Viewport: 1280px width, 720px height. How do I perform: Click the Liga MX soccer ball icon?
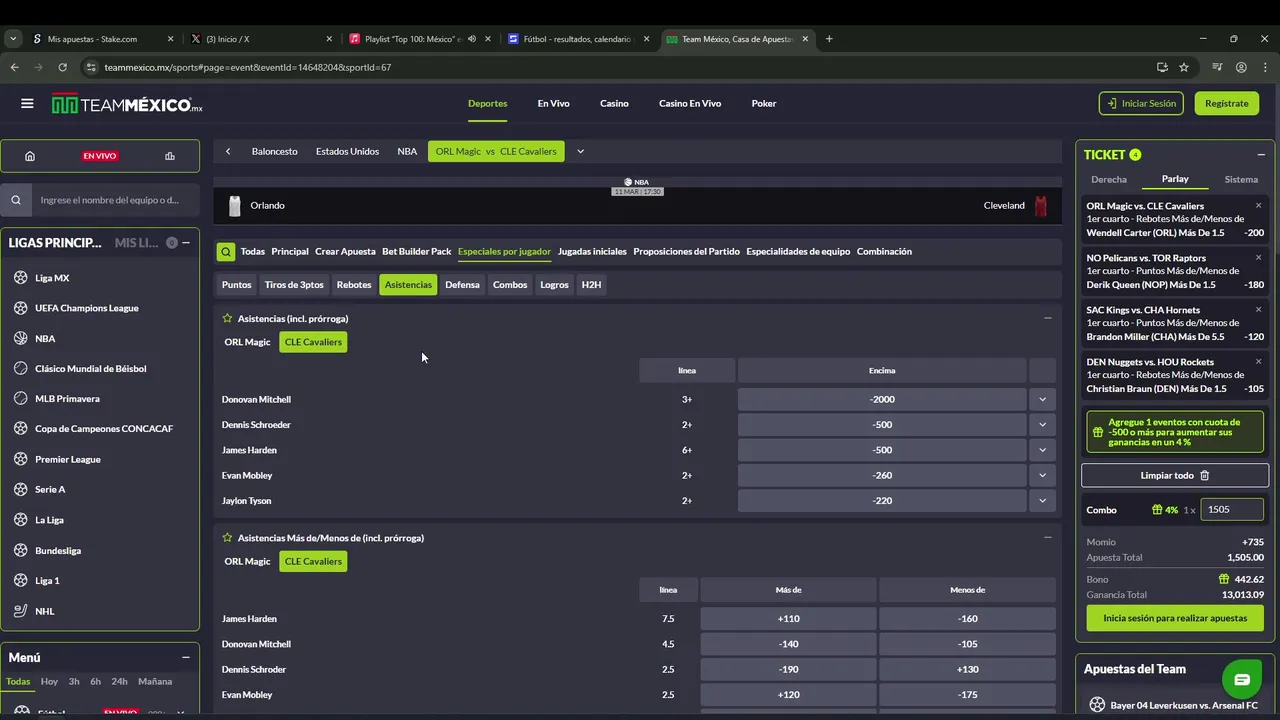click(x=21, y=278)
